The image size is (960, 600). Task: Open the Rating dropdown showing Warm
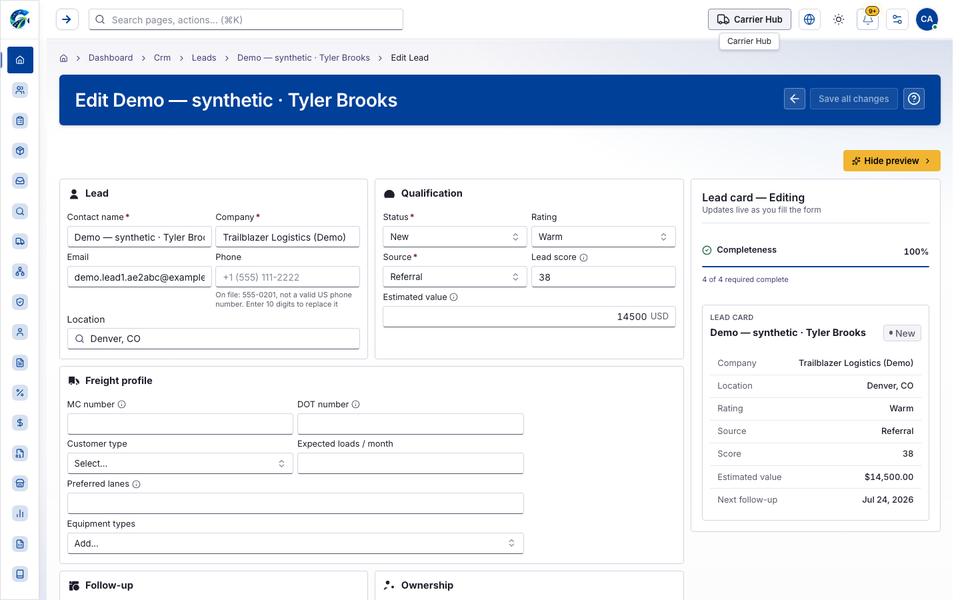(x=603, y=237)
